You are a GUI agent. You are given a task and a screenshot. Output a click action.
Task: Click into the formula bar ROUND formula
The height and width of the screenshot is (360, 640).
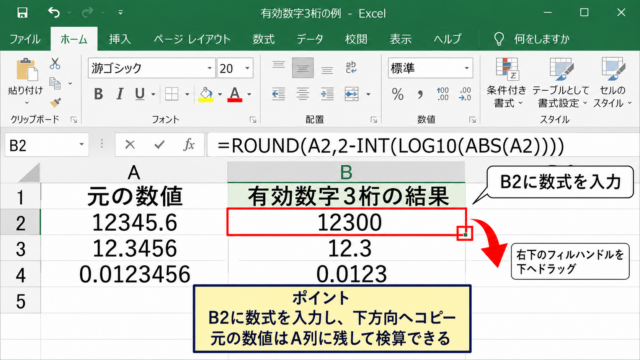pos(423,145)
